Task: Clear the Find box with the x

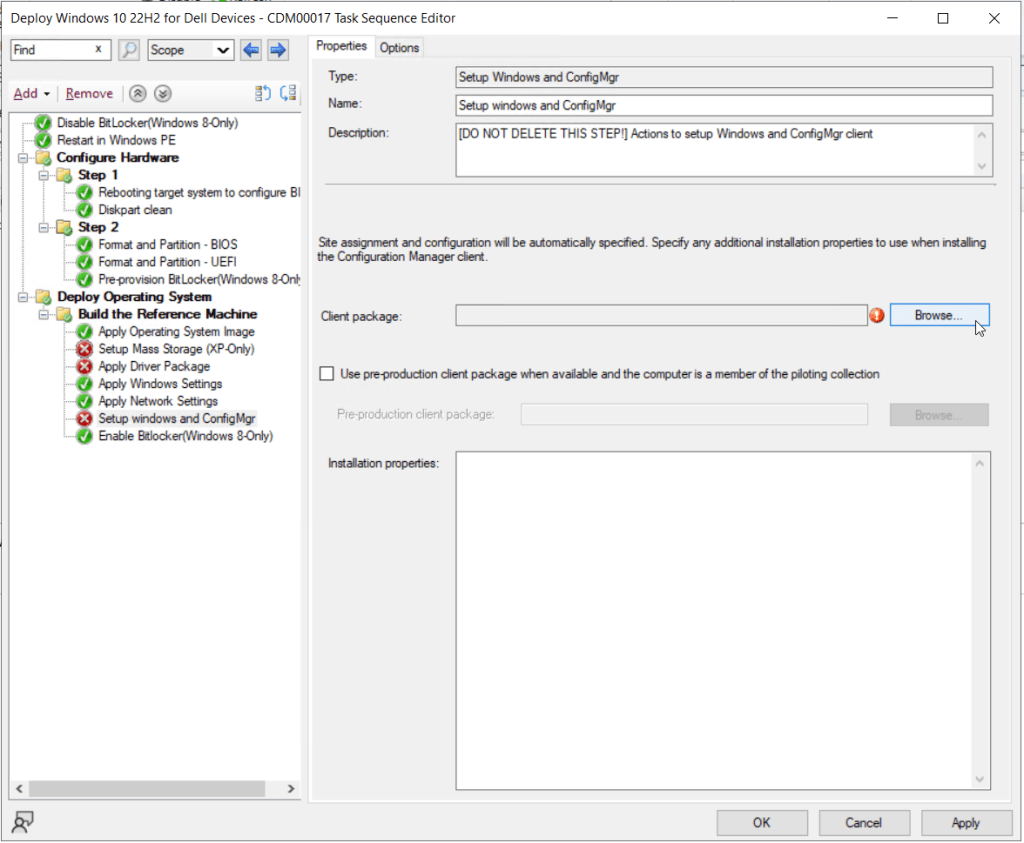Action: pyautogui.click(x=98, y=49)
